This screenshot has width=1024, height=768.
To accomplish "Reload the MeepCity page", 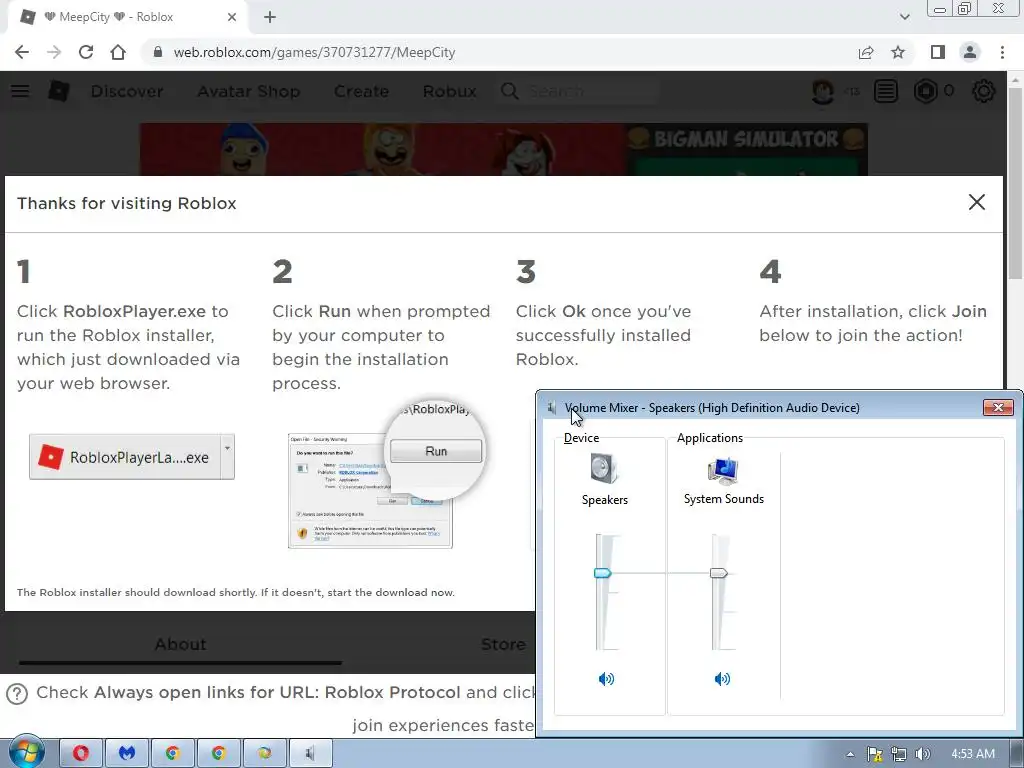I will tap(86, 52).
